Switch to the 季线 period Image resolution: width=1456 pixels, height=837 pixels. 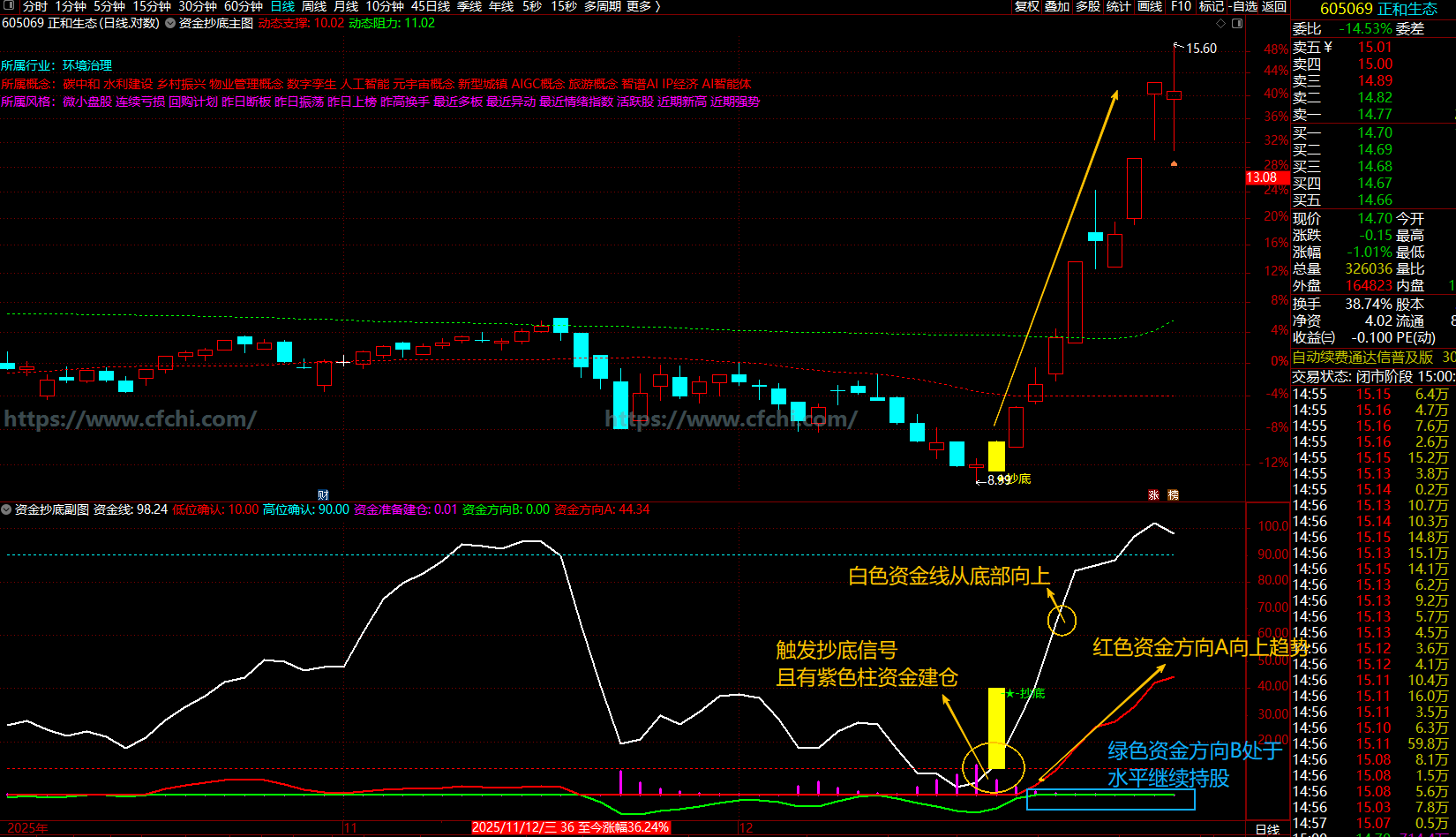pyautogui.click(x=469, y=6)
